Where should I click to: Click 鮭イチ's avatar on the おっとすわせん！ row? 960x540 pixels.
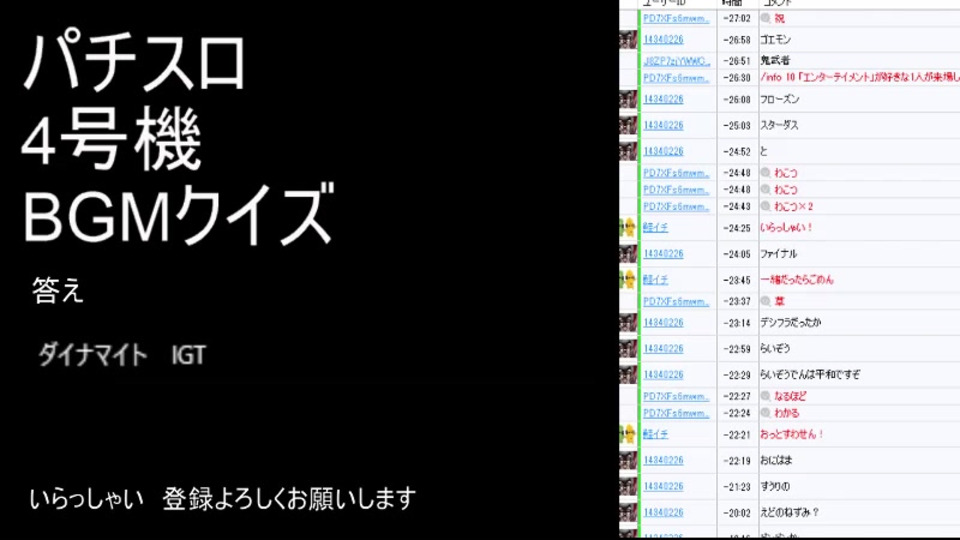click(628, 435)
